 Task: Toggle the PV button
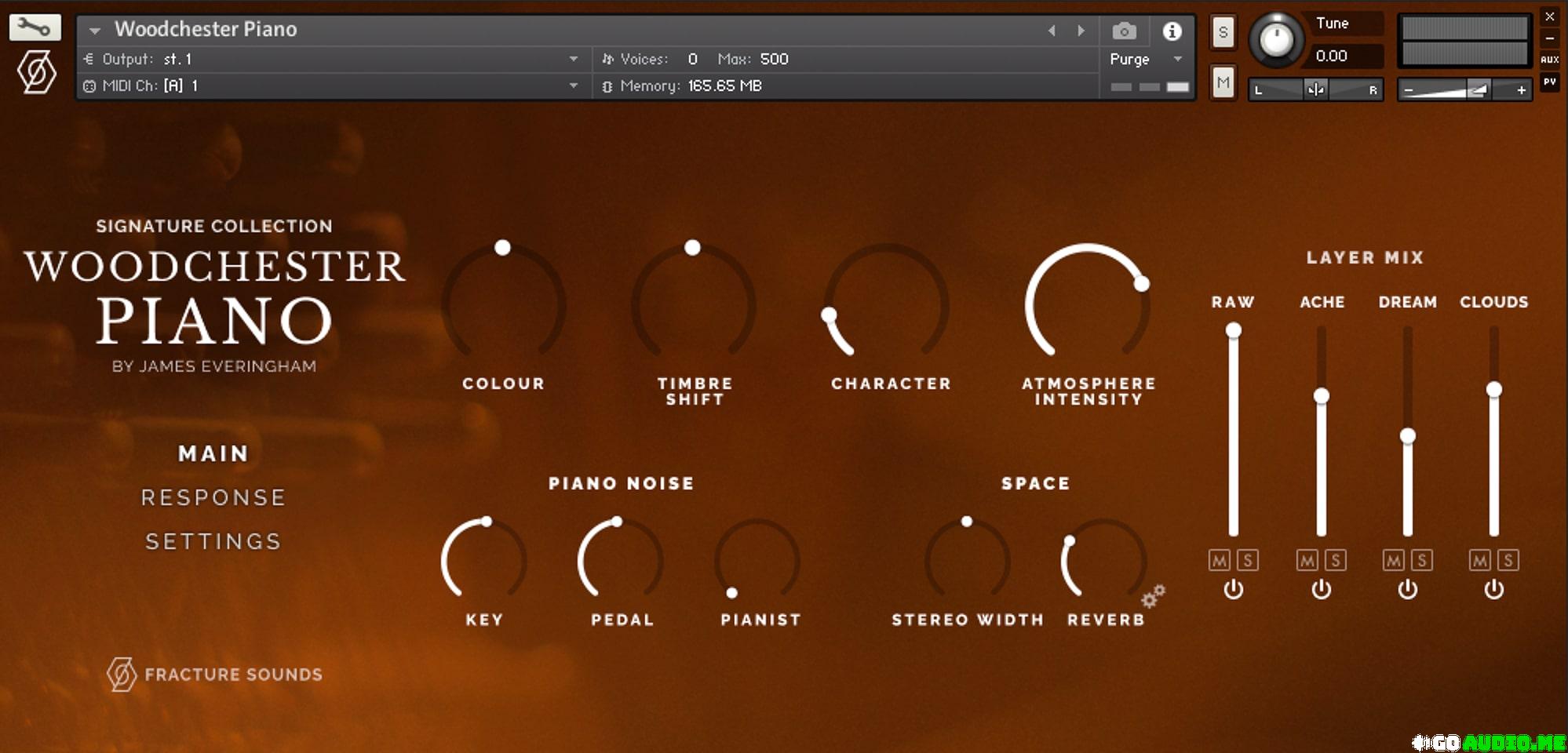click(x=1549, y=82)
